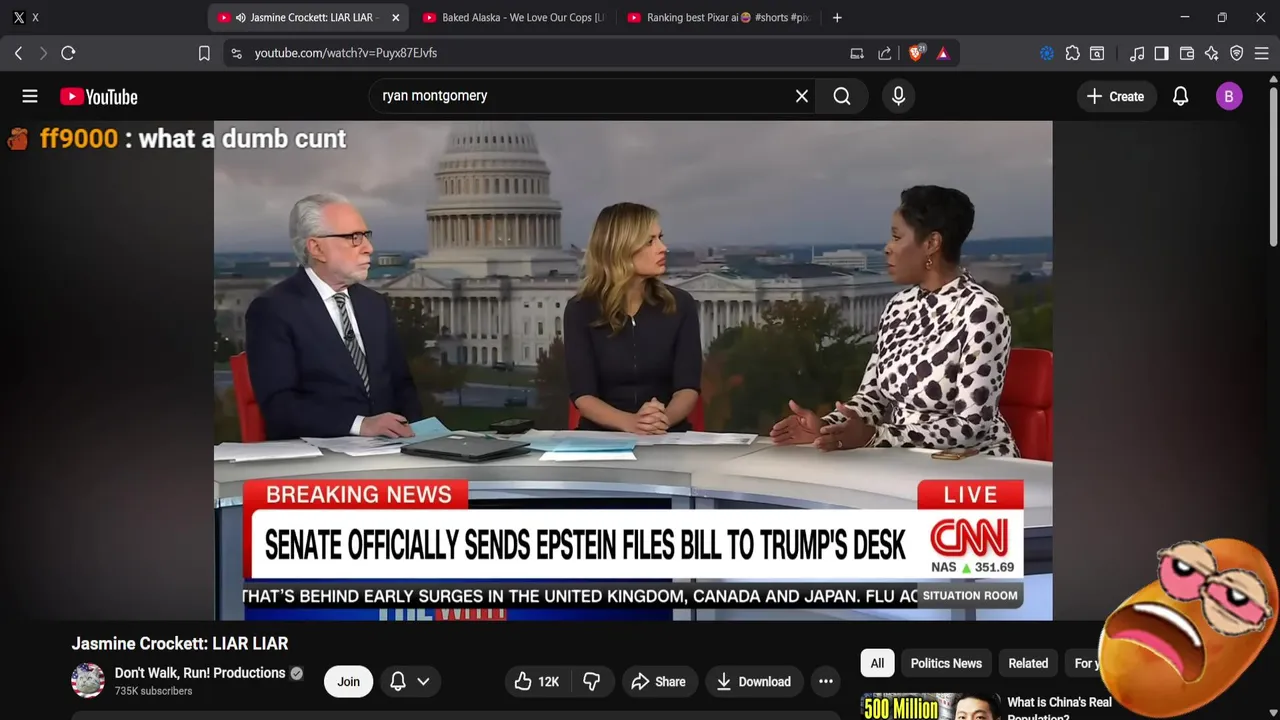Like the video showing 12K likes
The width and height of the screenshot is (1280, 720).
tap(536, 682)
